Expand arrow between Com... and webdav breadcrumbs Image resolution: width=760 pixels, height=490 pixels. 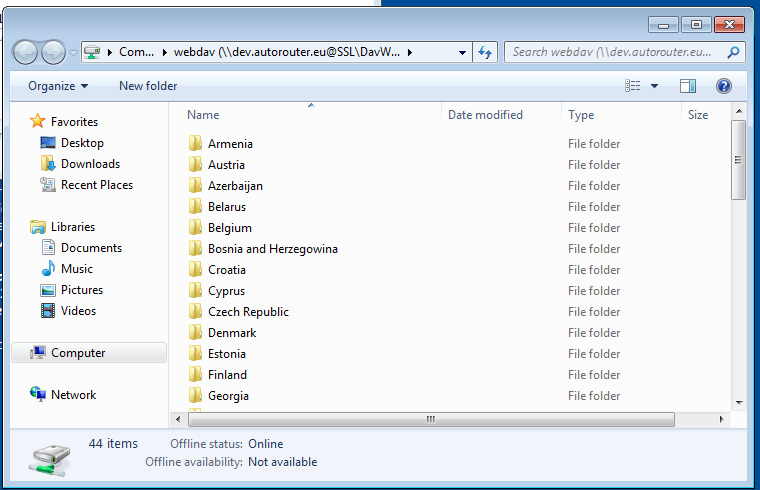[x=164, y=52]
